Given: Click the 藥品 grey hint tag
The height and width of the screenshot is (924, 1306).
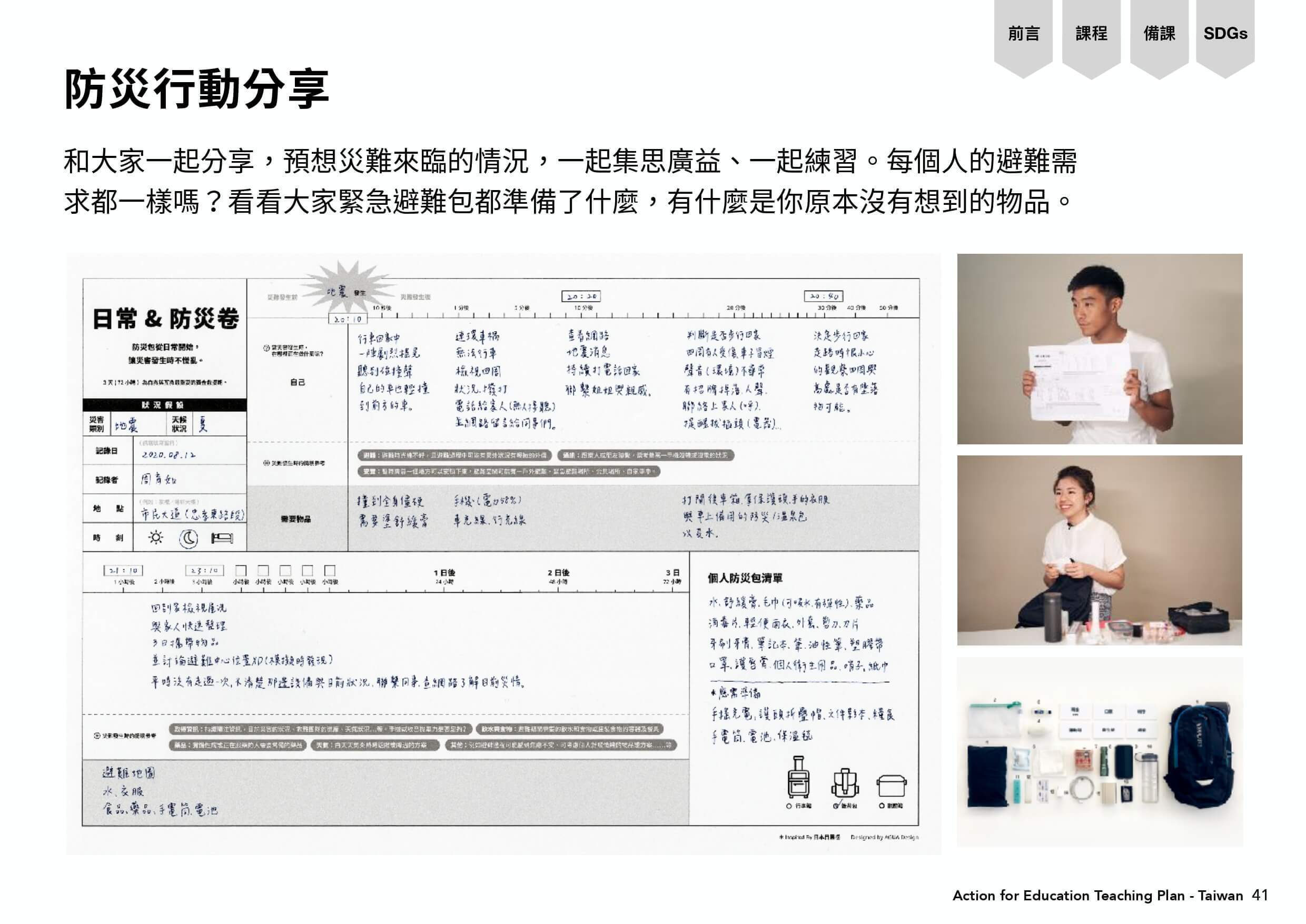Looking at the screenshot, I should click(x=239, y=746).
